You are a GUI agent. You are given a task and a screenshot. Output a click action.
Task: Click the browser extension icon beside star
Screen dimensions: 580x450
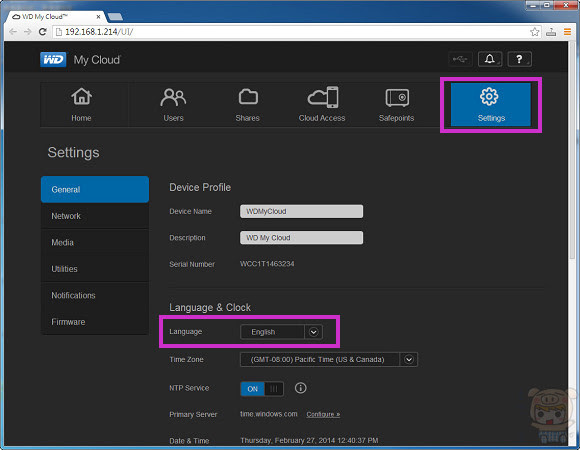(x=551, y=32)
